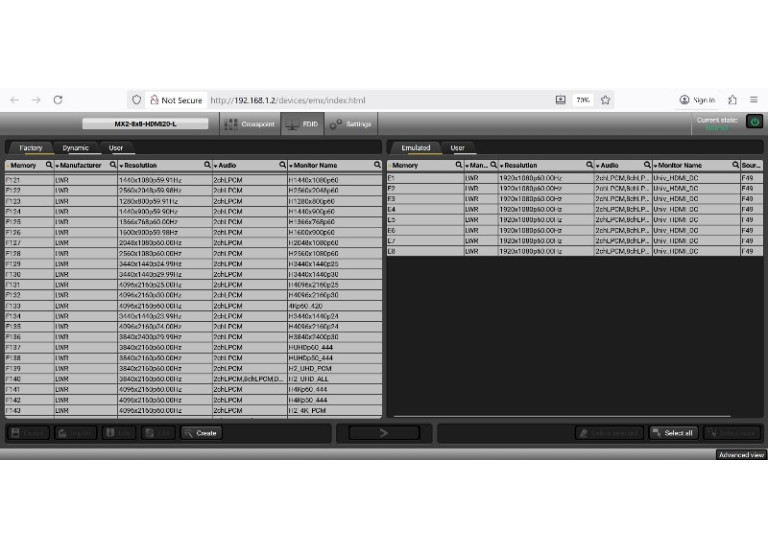Switch to the Dynamic EDID tab
The image size is (768, 548).
pos(75,148)
